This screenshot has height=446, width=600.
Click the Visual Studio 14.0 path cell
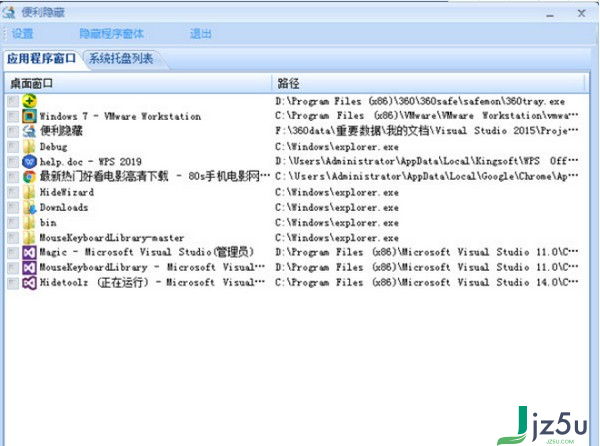(x=427, y=283)
